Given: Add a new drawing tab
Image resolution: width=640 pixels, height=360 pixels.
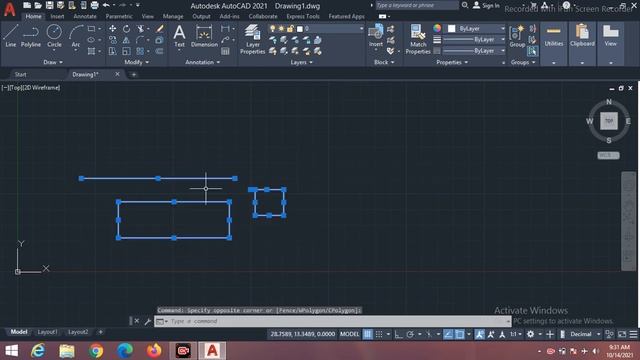Looking at the screenshot, I should [x=134, y=74].
